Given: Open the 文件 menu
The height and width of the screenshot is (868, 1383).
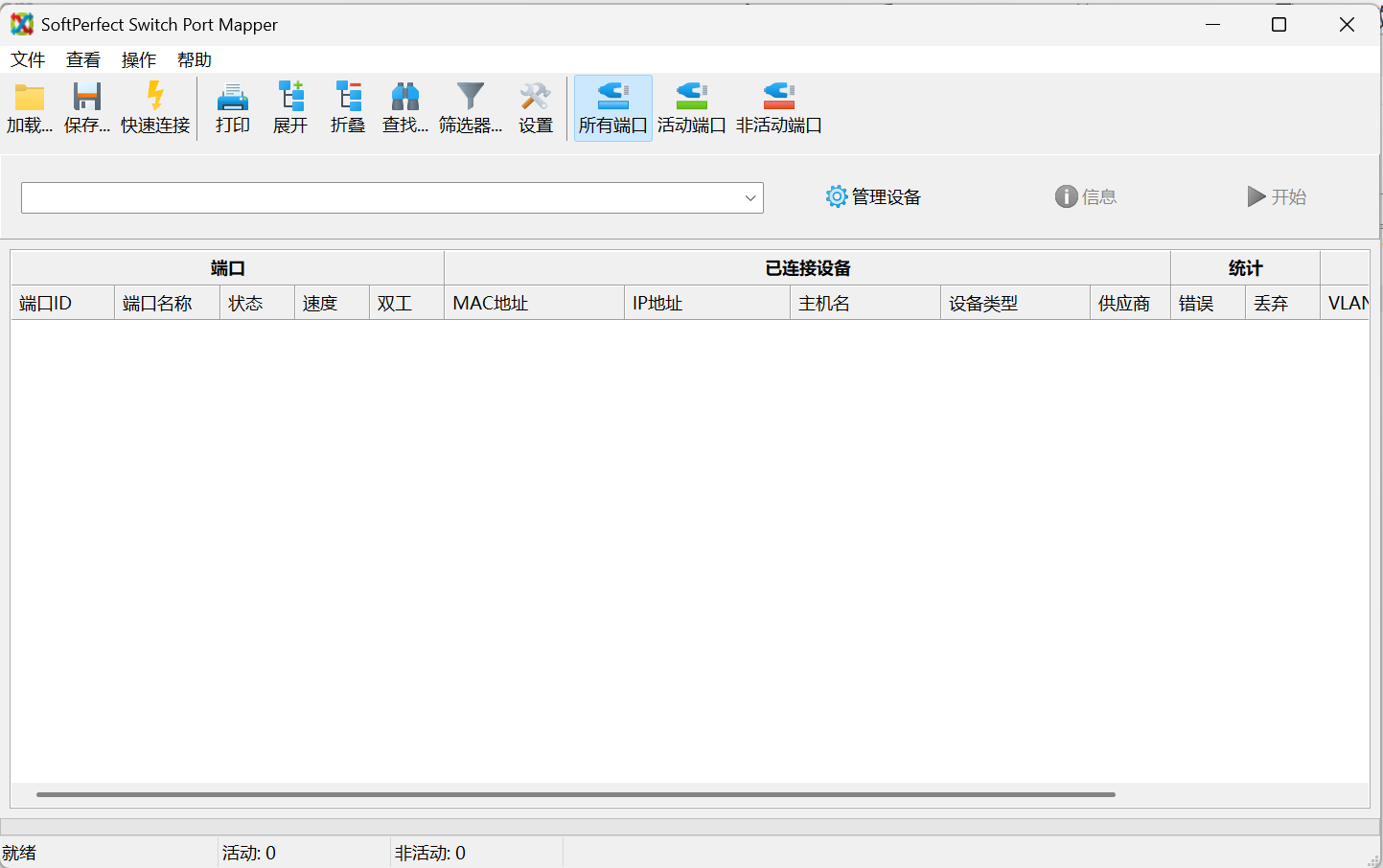Looking at the screenshot, I should [28, 59].
